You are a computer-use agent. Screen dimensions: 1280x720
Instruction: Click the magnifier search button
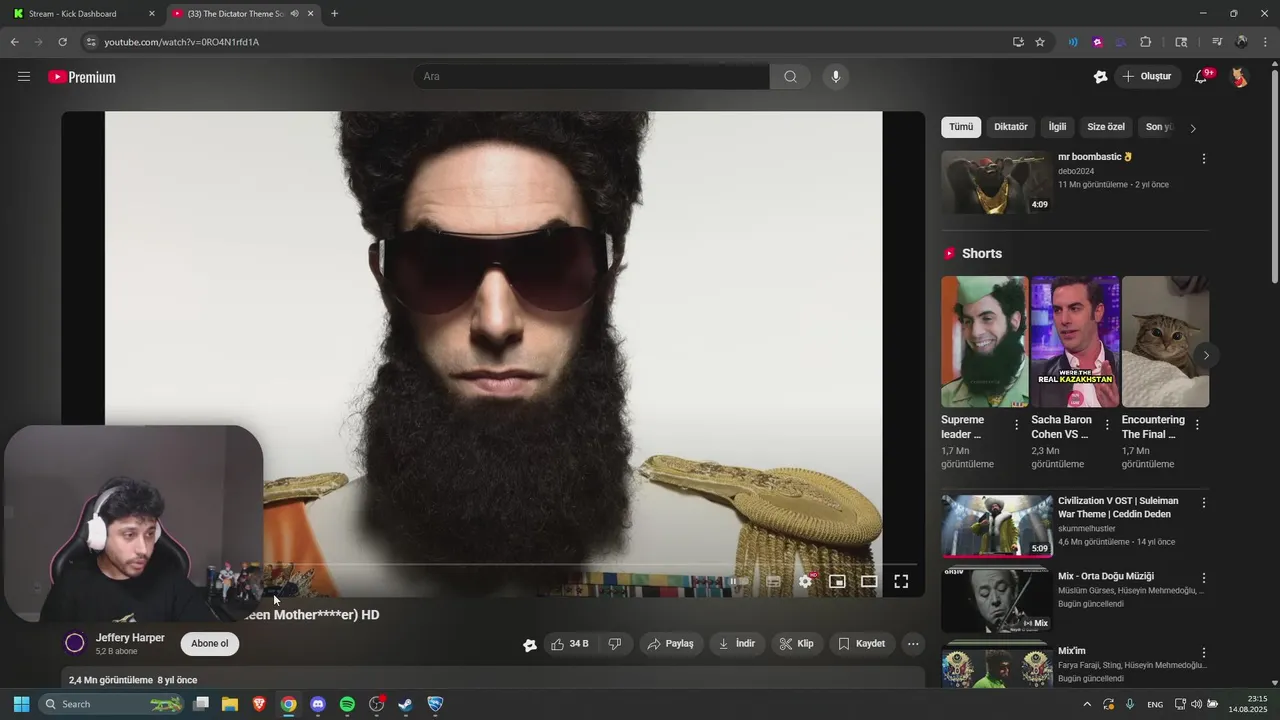tap(790, 77)
